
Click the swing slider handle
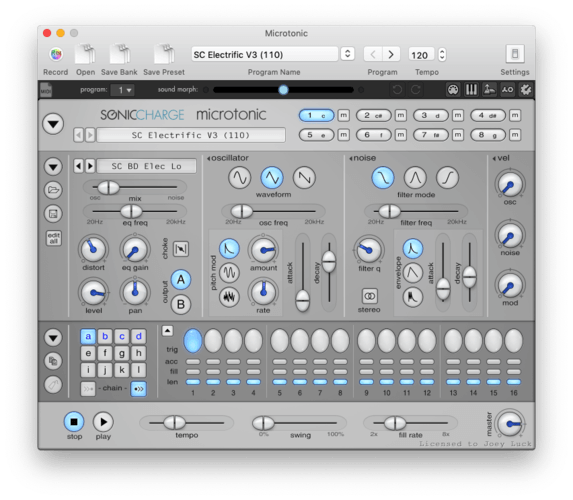click(x=263, y=423)
